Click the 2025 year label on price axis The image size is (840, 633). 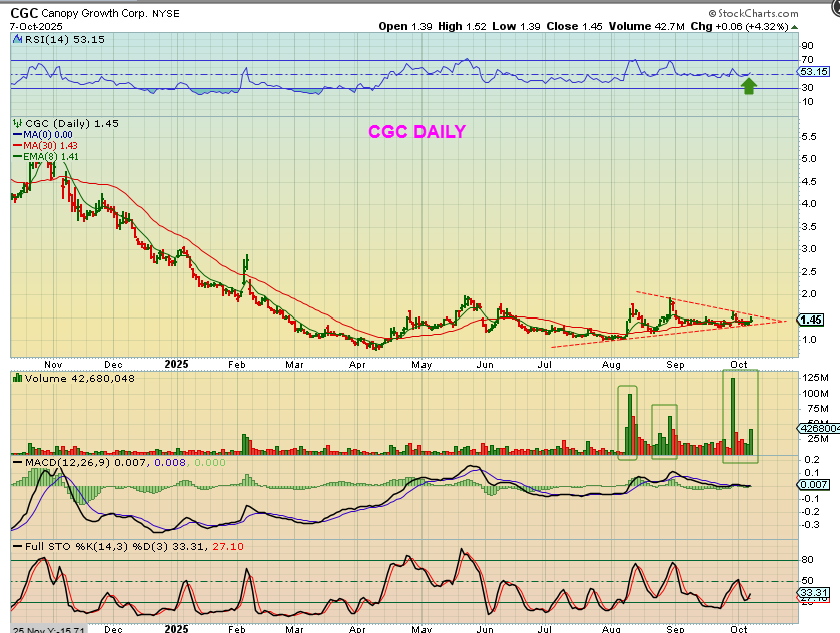click(176, 366)
